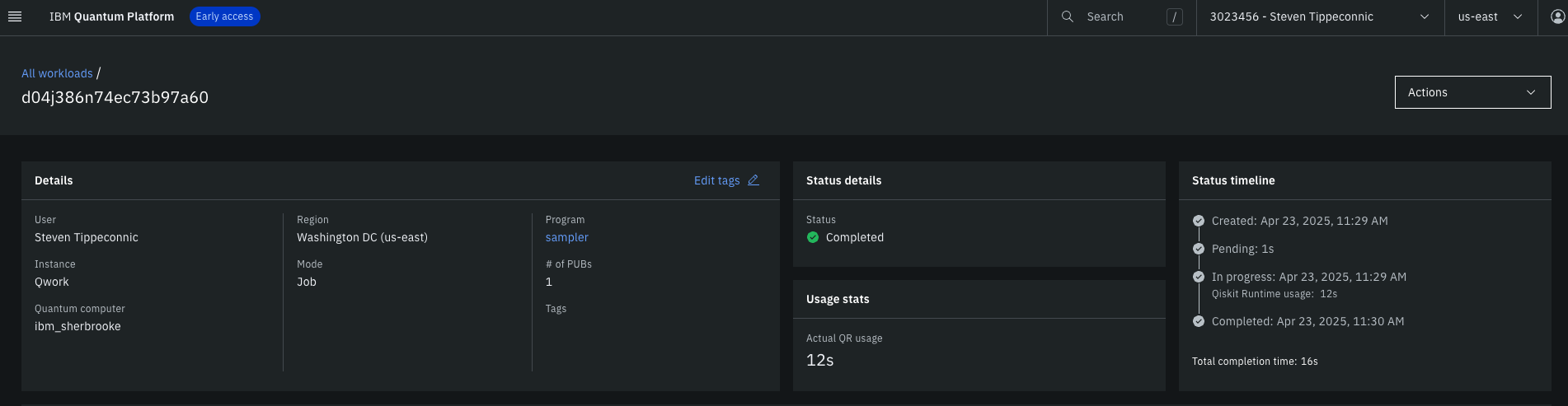This screenshot has width=1568, height=406.
Task: Open the user profile avatar icon
Action: pos(1557,16)
